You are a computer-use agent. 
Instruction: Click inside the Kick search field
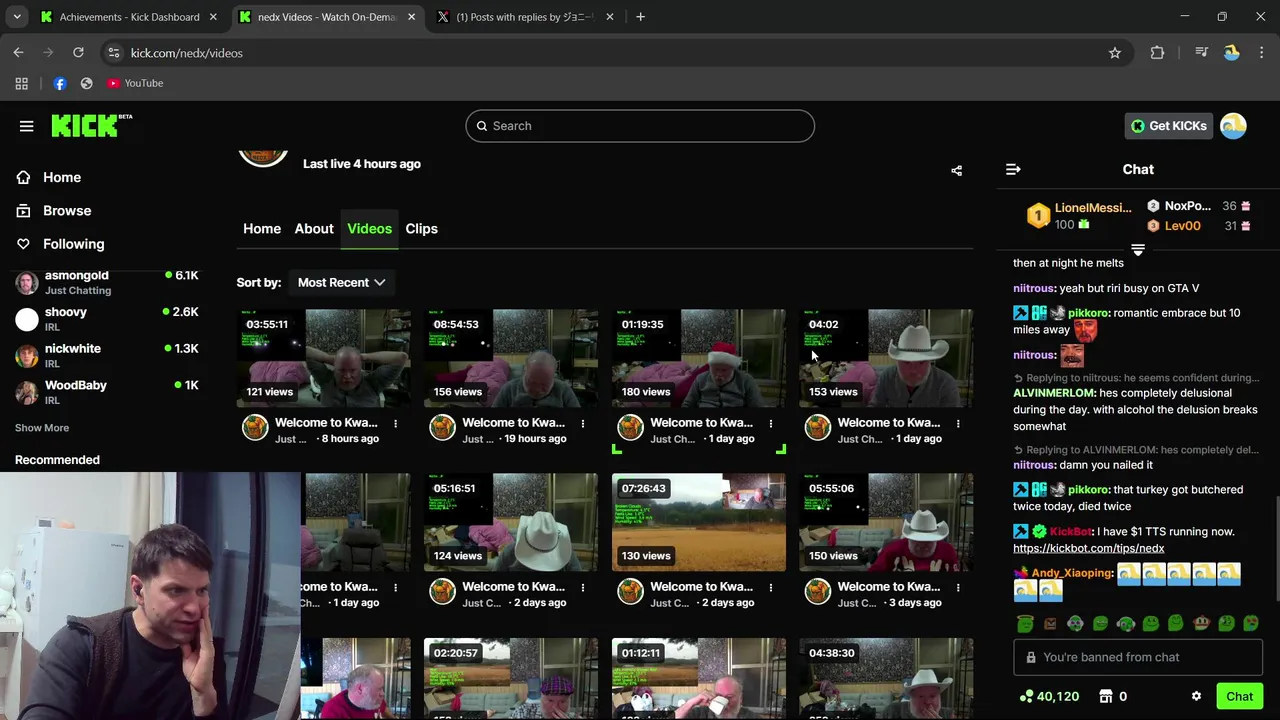tap(640, 126)
